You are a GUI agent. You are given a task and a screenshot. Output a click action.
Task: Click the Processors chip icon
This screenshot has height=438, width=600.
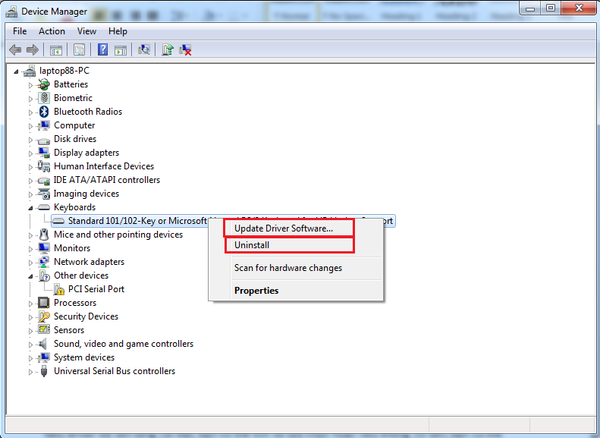pyautogui.click(x=44, y=303)
